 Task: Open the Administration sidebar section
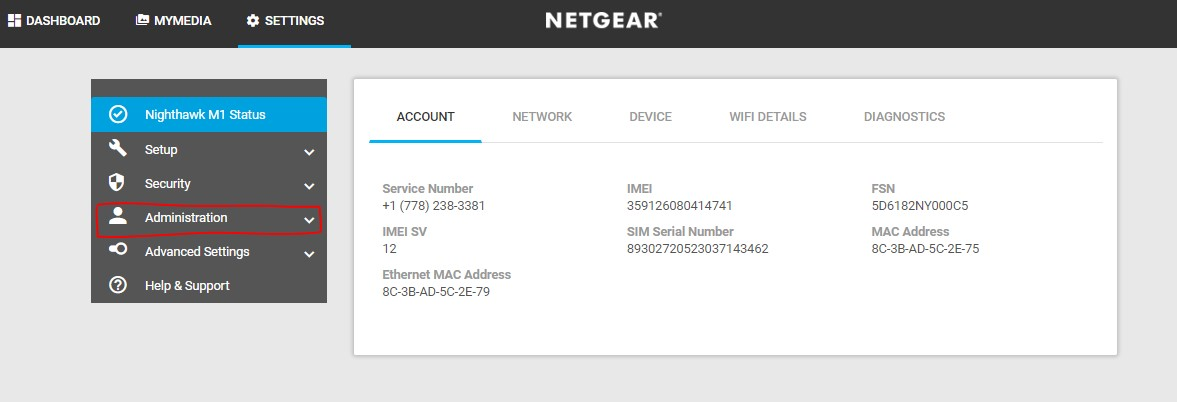(209, 218)
